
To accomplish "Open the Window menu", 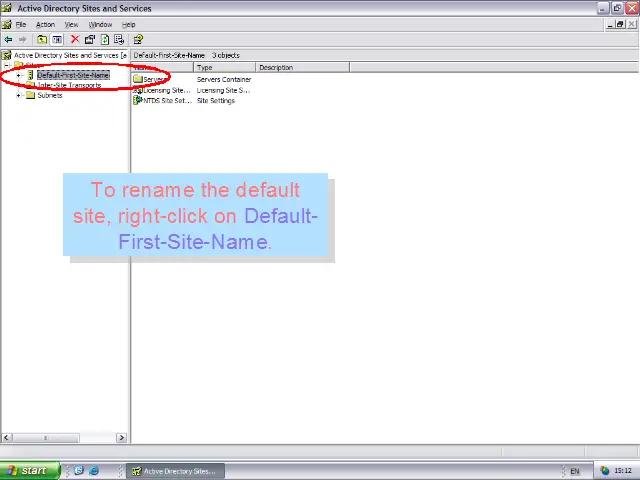I will pyautogui.click(x=100, y=24).
